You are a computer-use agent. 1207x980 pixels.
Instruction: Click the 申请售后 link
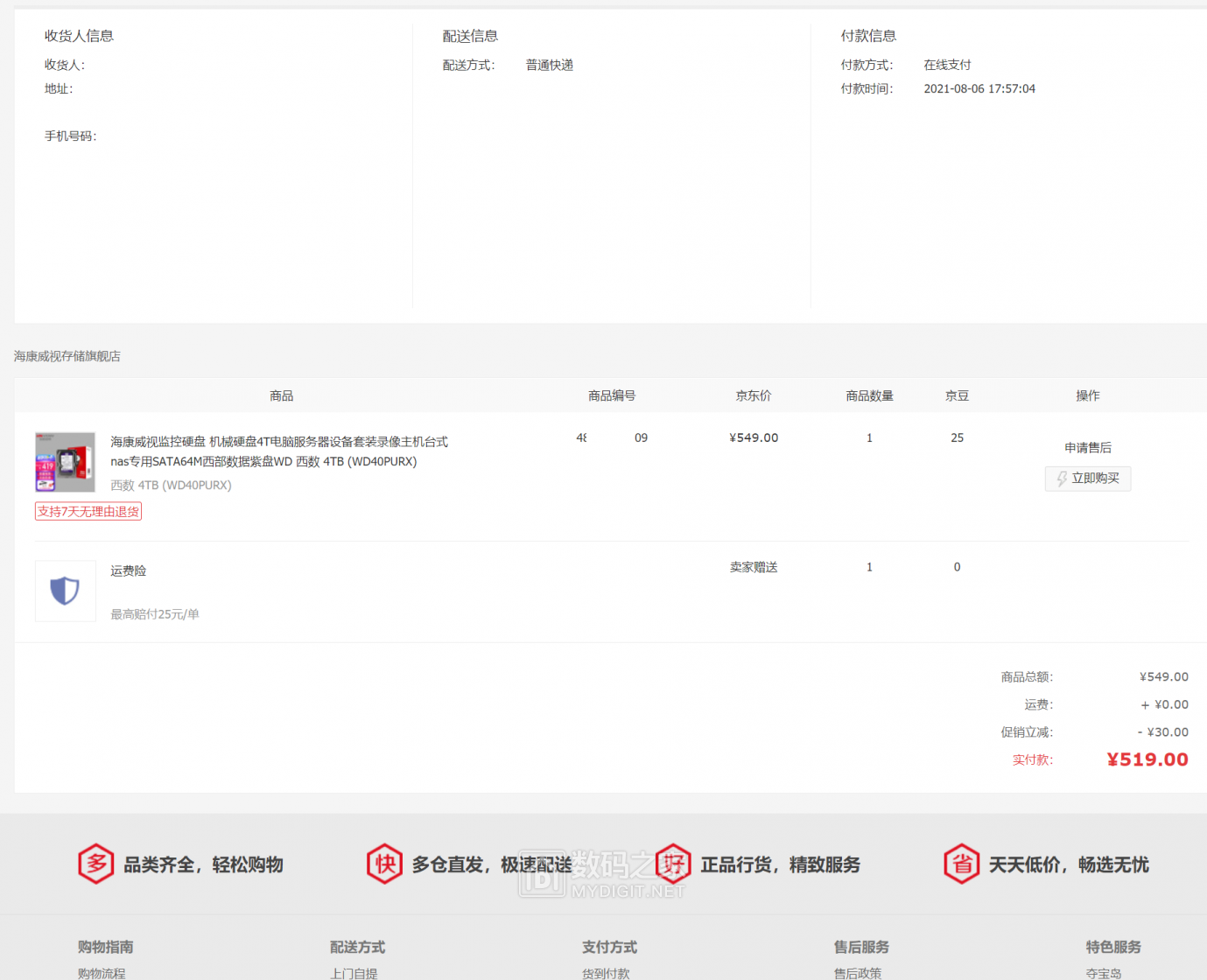coord(1088,448)
